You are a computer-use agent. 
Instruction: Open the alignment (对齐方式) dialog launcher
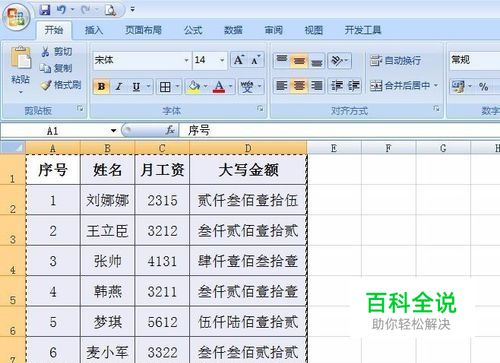(436, 108)
